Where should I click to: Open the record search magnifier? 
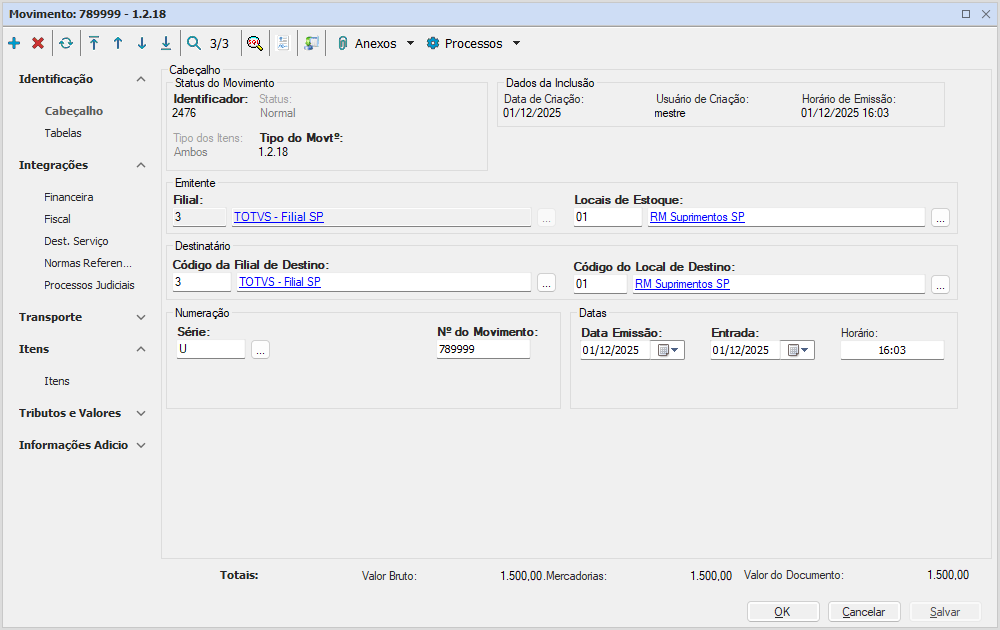coord(193,43)
